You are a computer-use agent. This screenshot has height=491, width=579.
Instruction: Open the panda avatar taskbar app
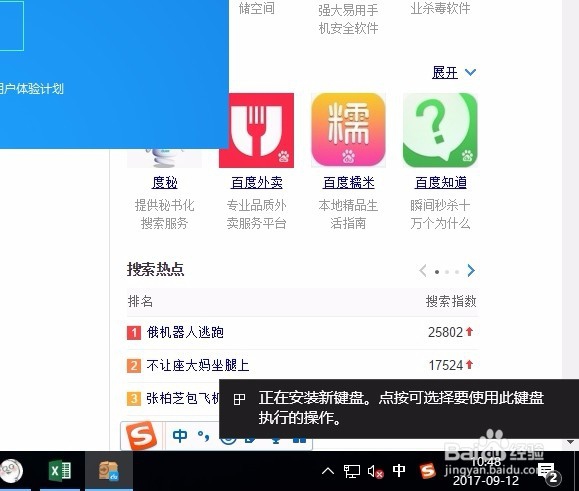click(x=11, y=471)
